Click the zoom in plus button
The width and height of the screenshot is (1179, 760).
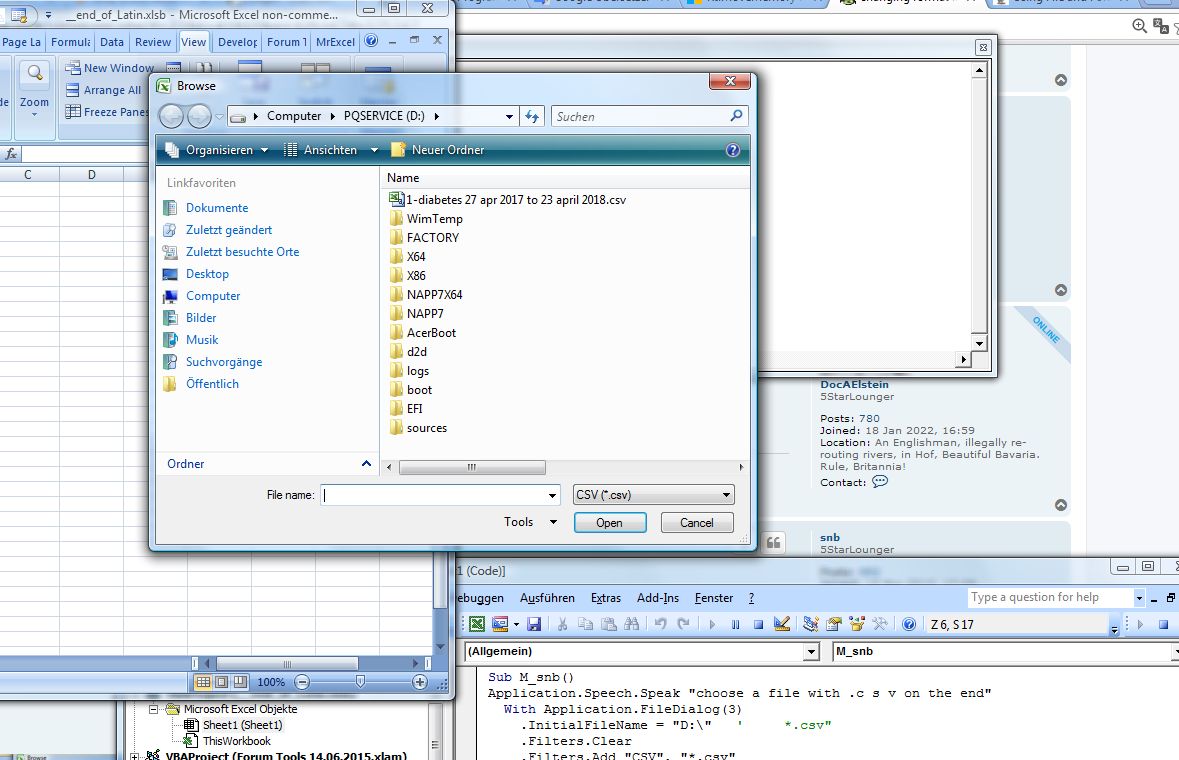coord(420,682)
